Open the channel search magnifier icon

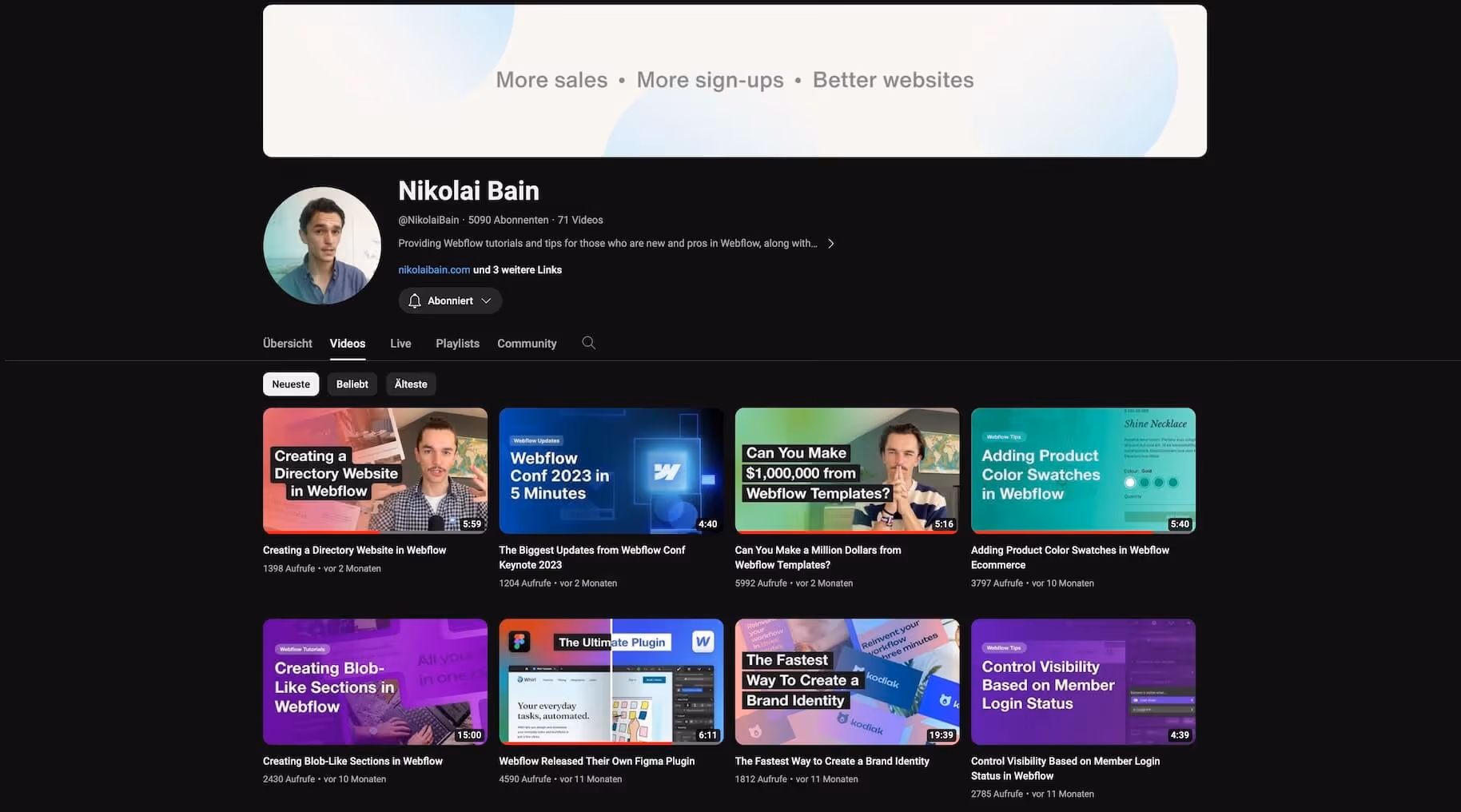(588, 343)
